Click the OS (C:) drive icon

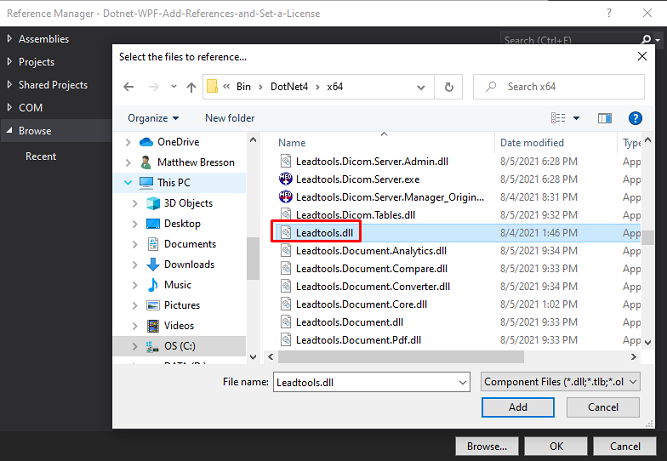click(152, 346)
